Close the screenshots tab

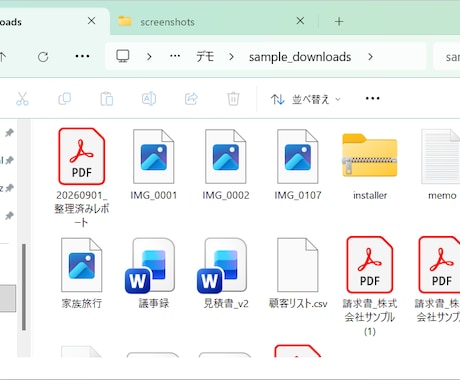(x=300, y=21)
